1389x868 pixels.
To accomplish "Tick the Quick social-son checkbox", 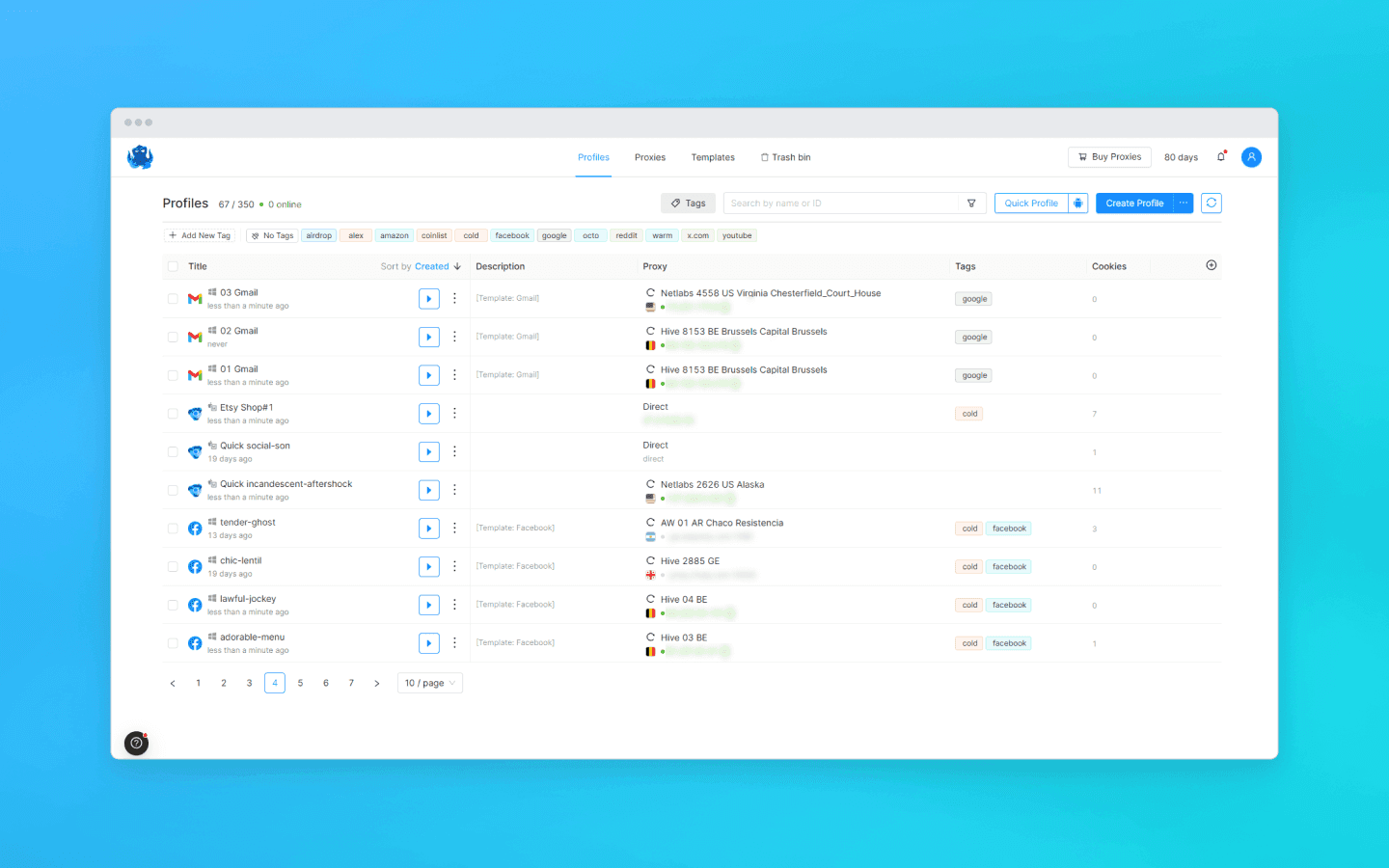I will pos(173,452).
